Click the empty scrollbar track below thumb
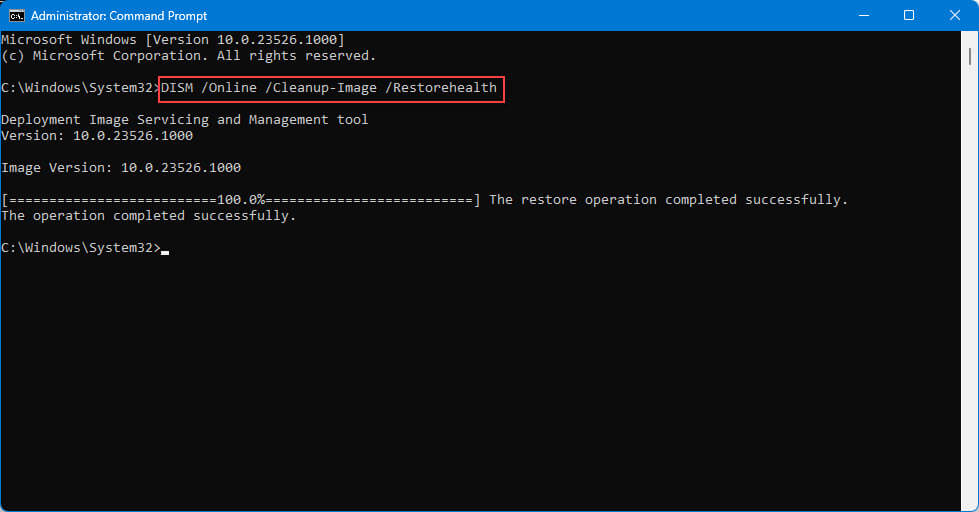The image size is (979, 512). click(x=970, y=287)
